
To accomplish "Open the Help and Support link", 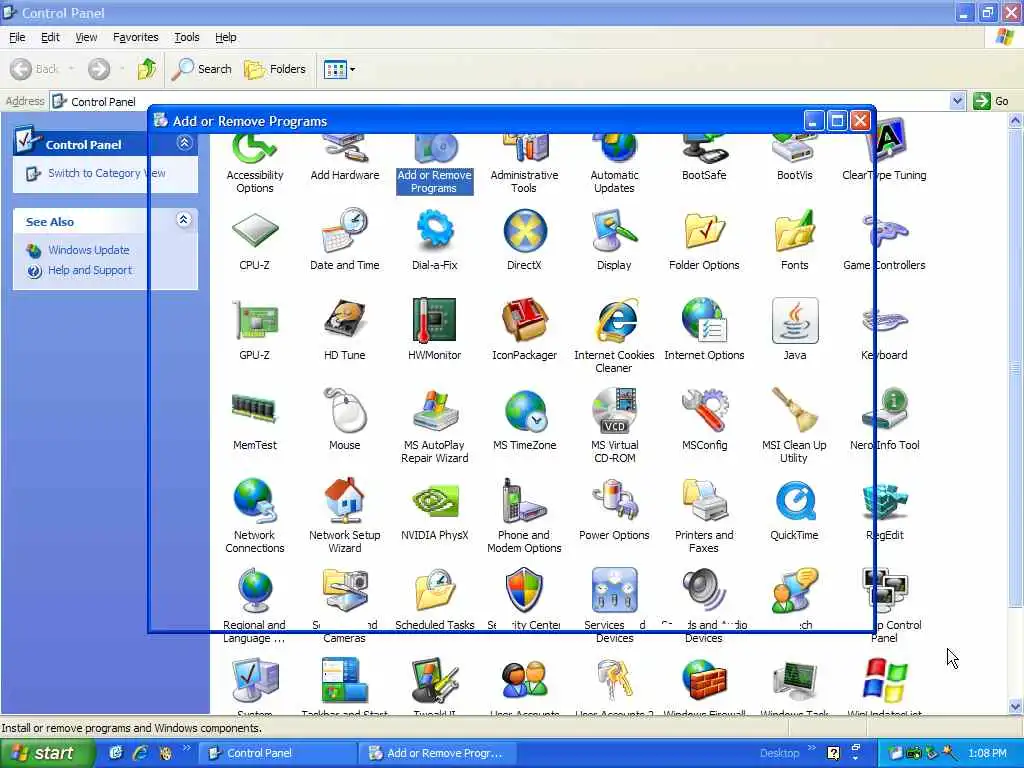I will [89, 270].
